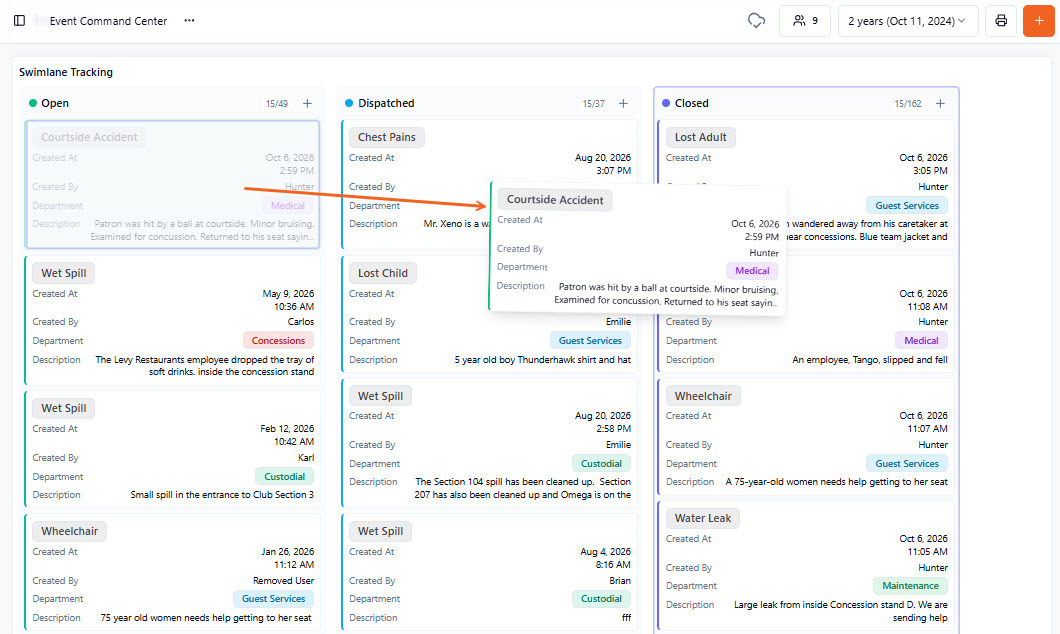Screen dimensions: 1060x634
Task: Open the Lost Adult card title
Action: [x=700, y=137]
